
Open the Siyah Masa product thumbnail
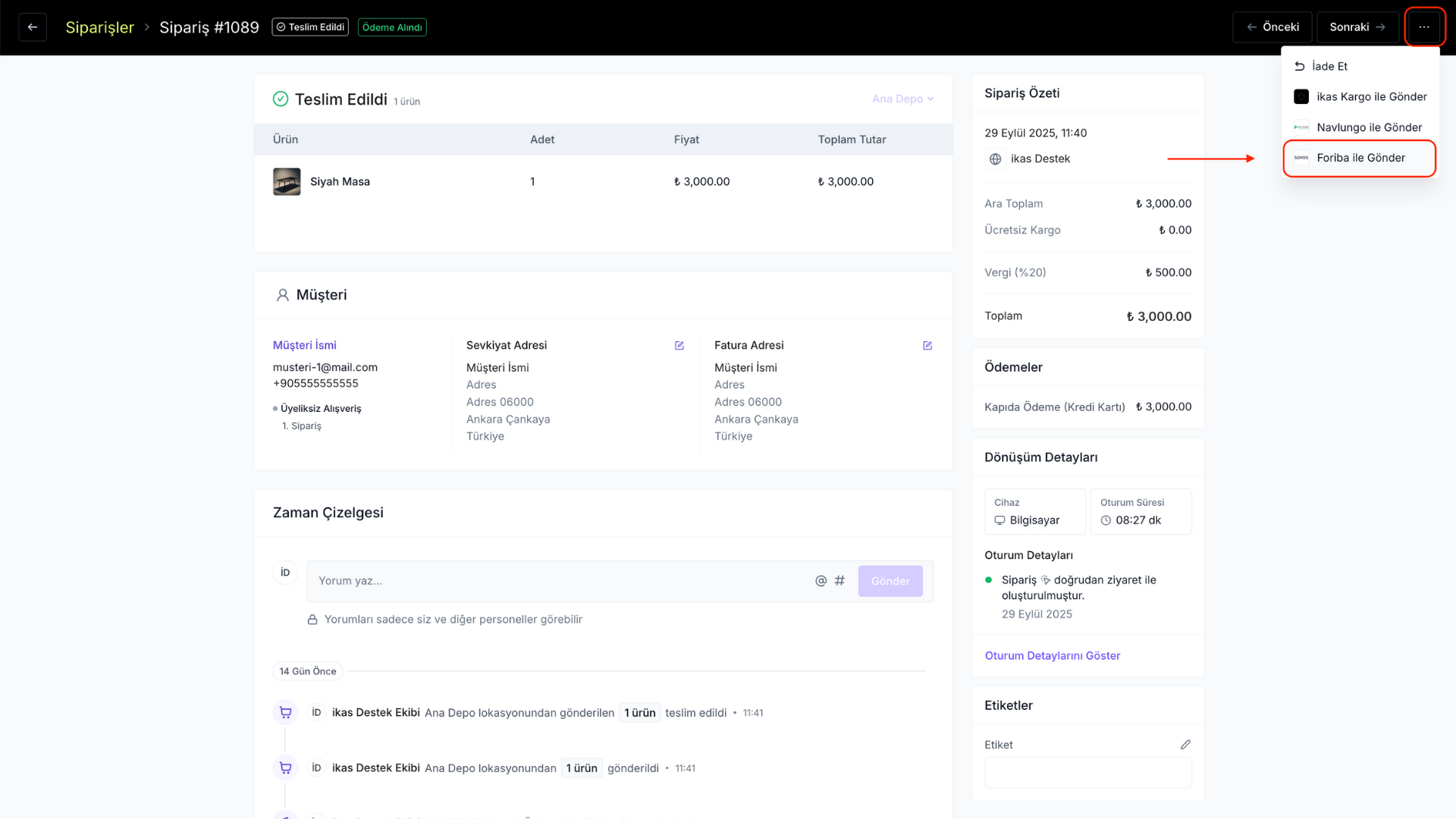[x=287, y=182]
